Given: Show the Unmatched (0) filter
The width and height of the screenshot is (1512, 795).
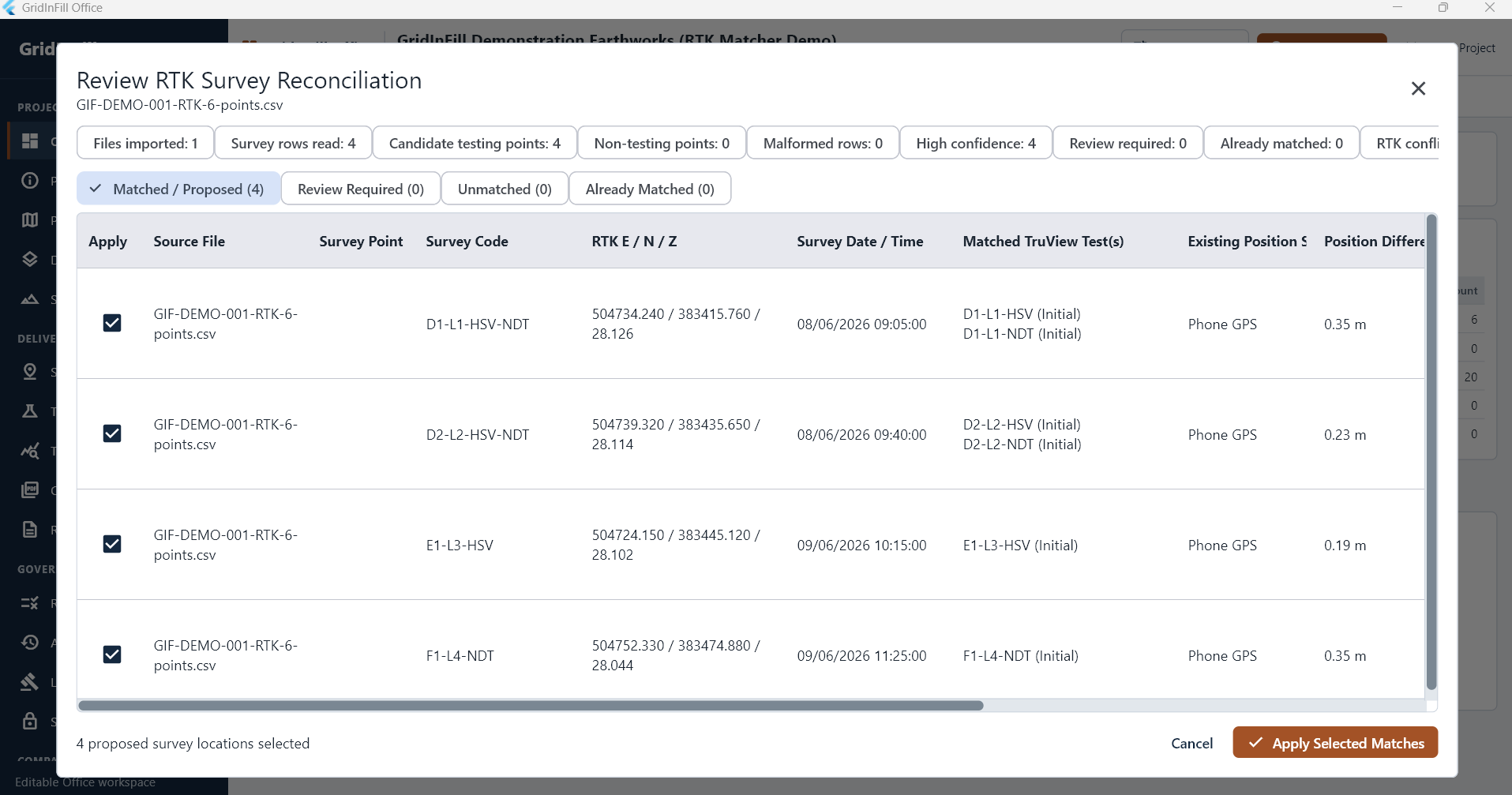Looking at the screenshot, I should pyautogui.click(x=505, y=189).
